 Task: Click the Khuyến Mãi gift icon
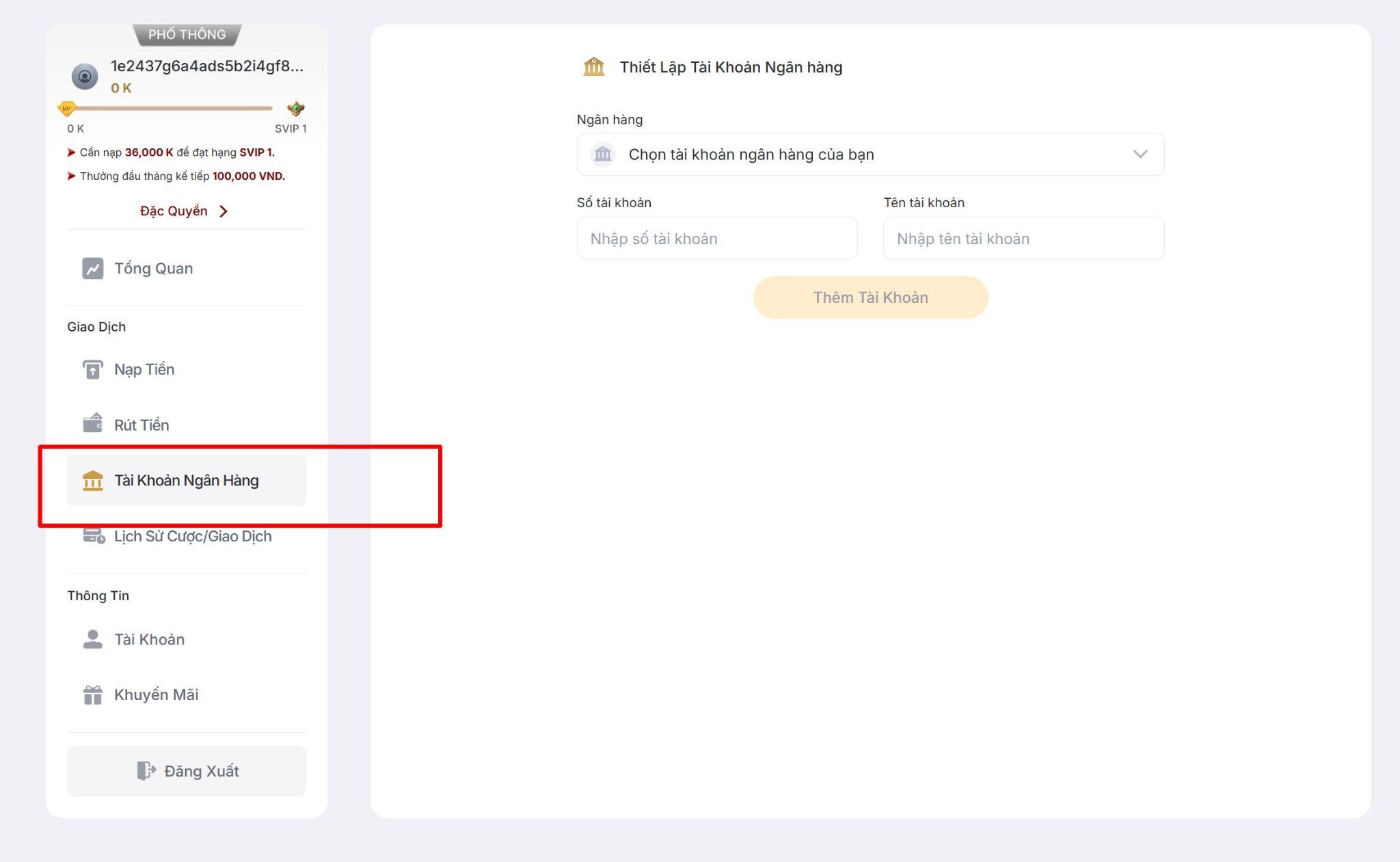(x=93, y=695)
